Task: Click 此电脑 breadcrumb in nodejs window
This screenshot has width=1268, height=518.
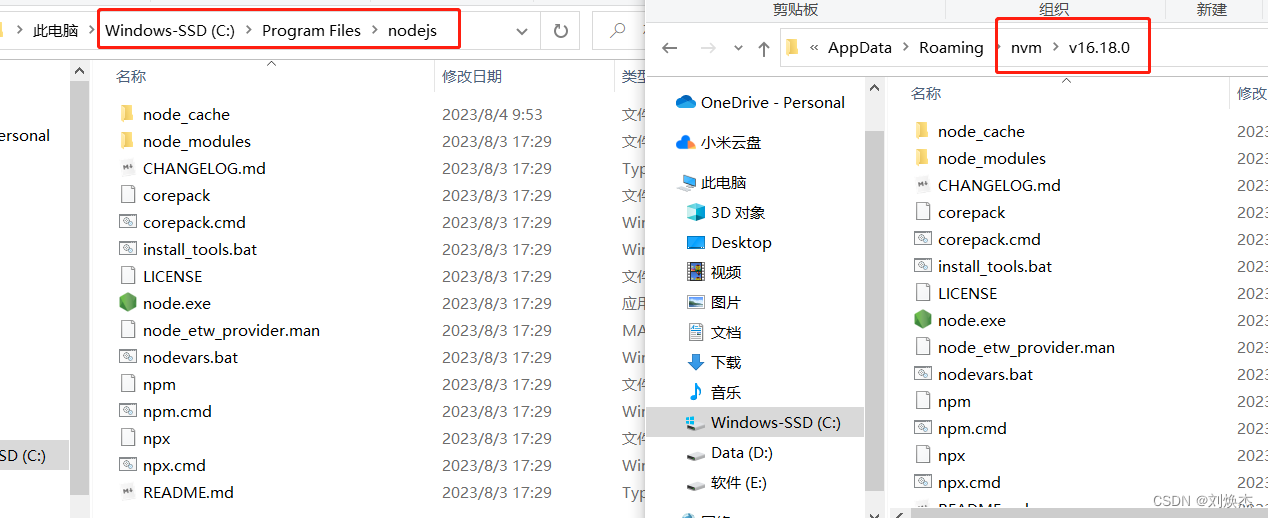Action: click(x=55, y=31)
